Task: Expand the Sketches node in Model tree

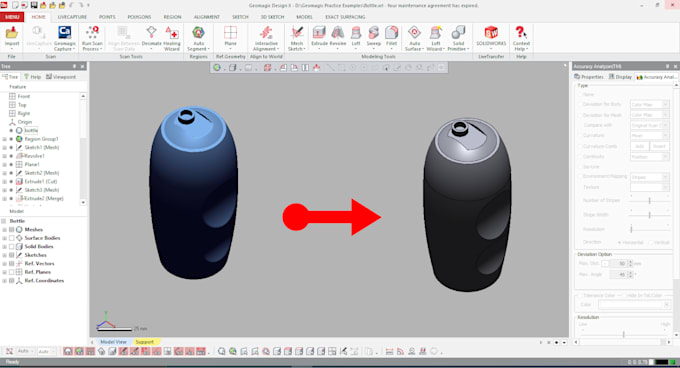Action: coord(4,255)
